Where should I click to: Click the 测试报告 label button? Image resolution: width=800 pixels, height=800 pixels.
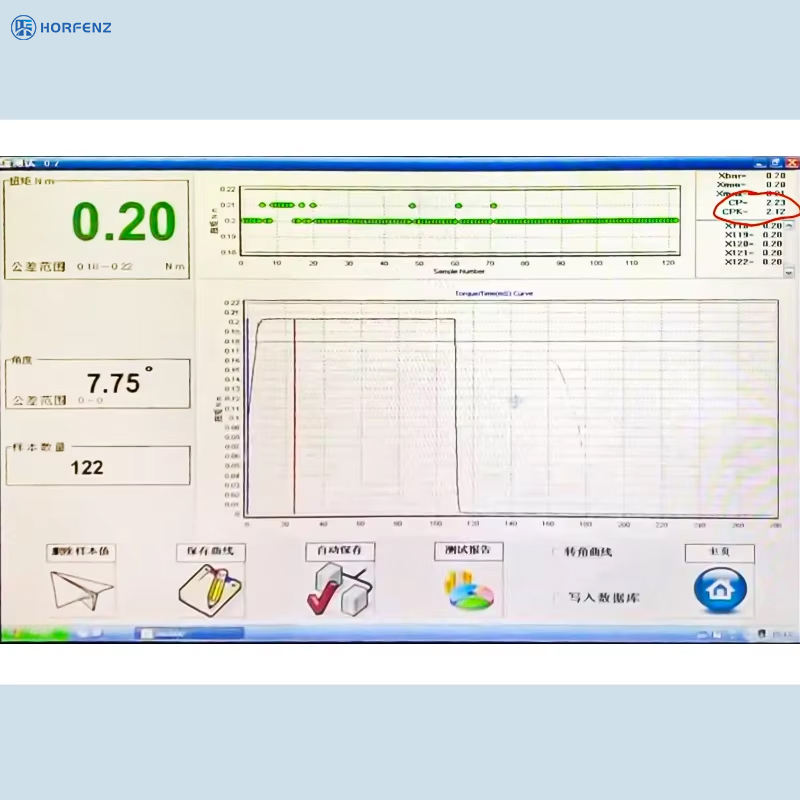pos(468,551)
